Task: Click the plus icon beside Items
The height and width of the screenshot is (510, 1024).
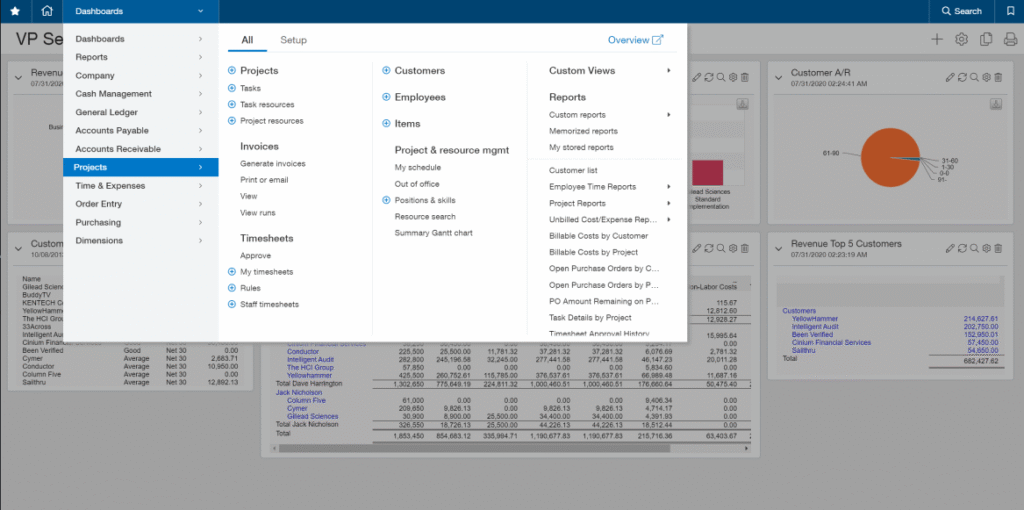Action: pos(386,123)
